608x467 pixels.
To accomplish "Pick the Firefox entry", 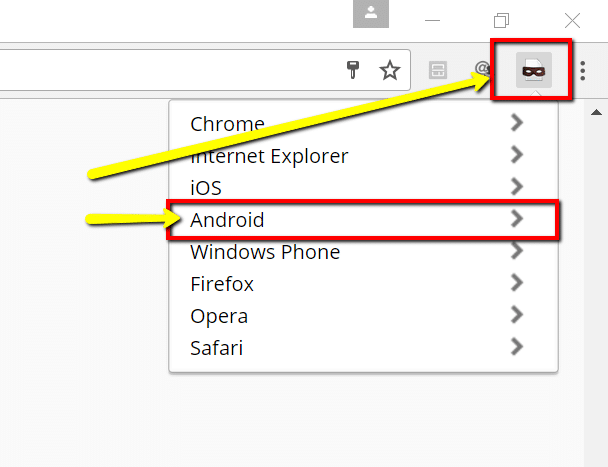I will tap(363, 284).
